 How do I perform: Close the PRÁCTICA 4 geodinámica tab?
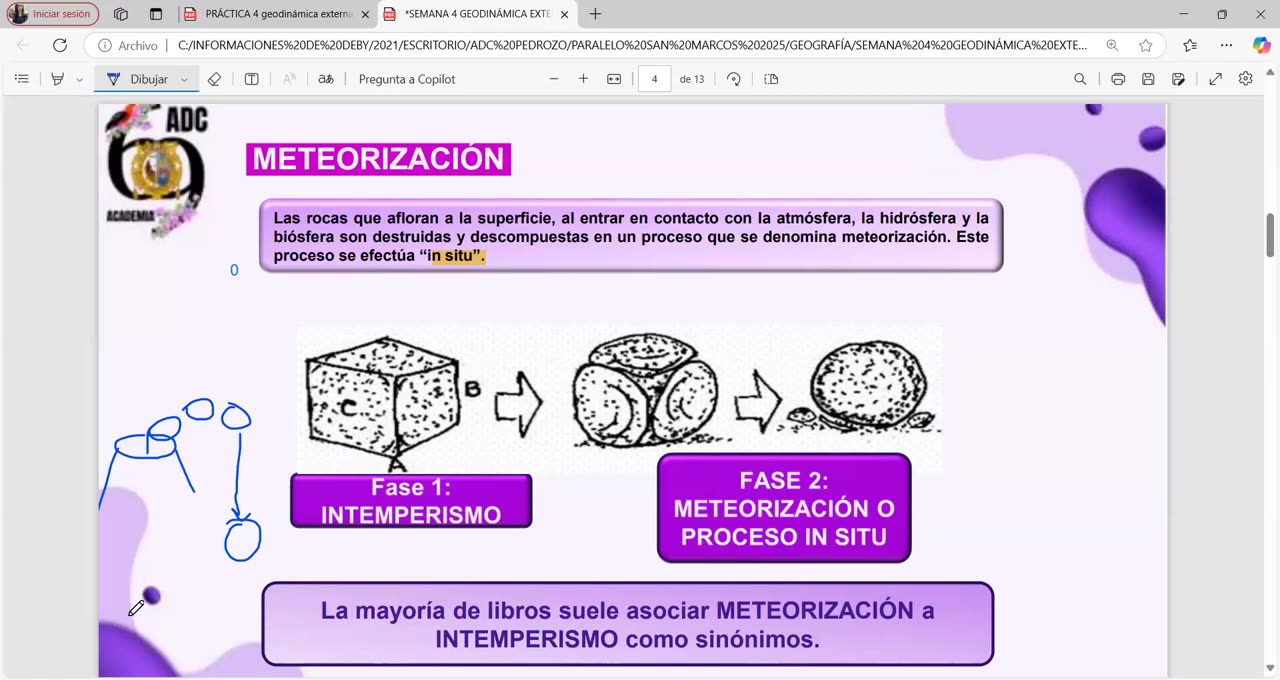click(365, 14)
